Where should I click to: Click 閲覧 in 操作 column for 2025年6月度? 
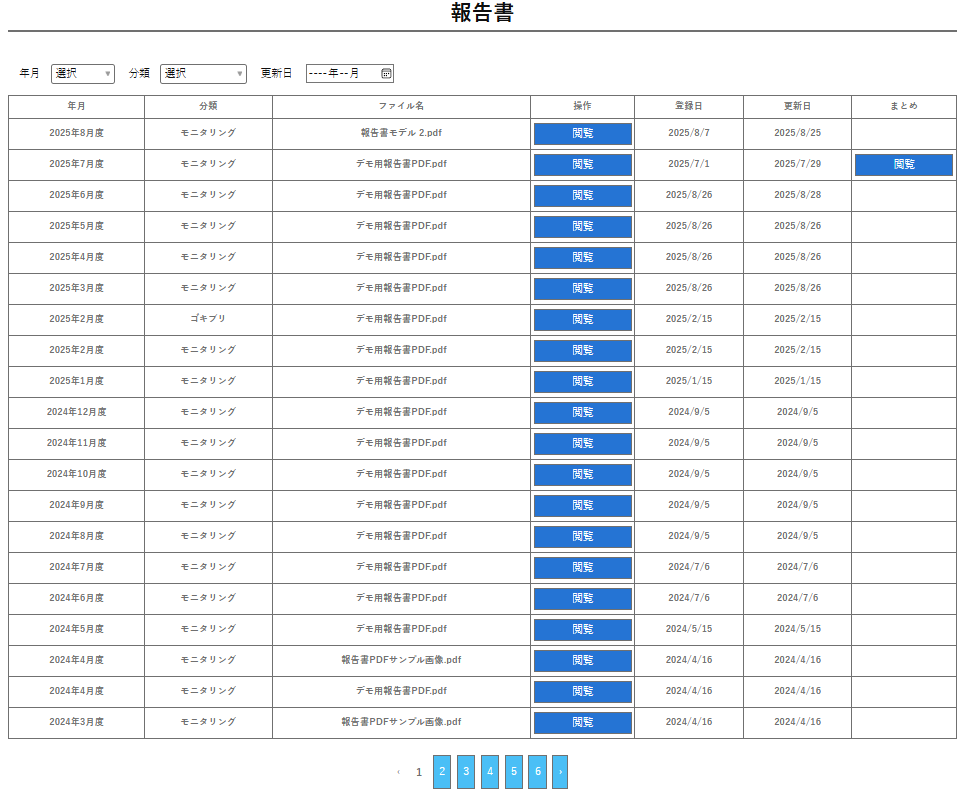click(582, 196)
